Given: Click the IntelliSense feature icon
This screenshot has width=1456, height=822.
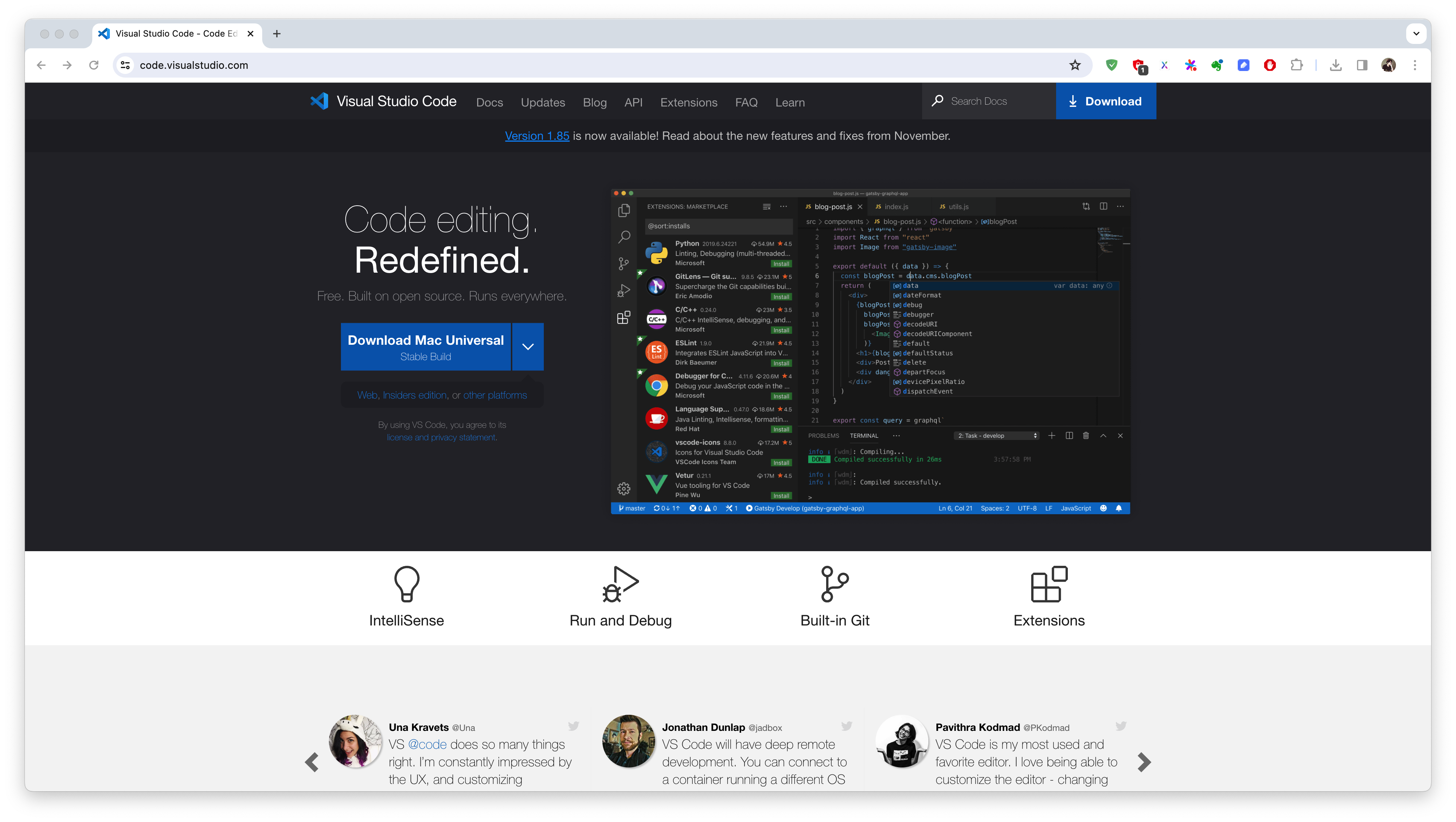Looking at the screenshot, I should [406, 583].
